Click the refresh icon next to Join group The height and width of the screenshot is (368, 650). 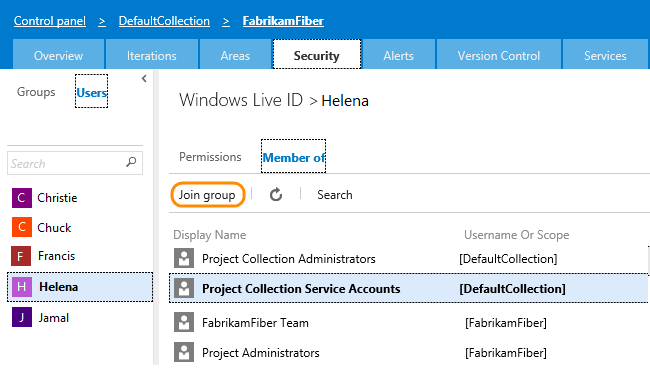point(276,194)
